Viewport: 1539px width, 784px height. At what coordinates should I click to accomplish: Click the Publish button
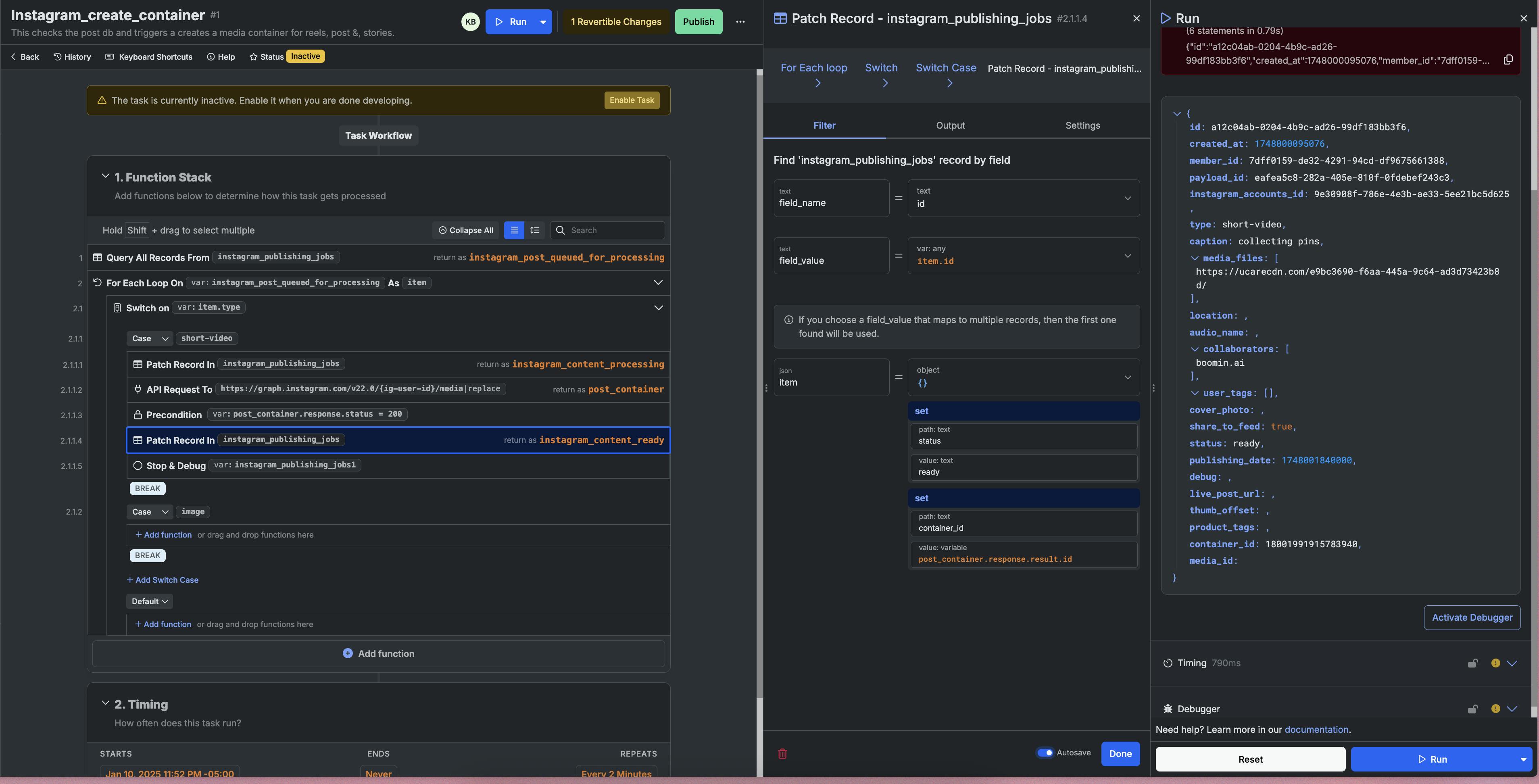pyautogui.click(x=699, y=21)
